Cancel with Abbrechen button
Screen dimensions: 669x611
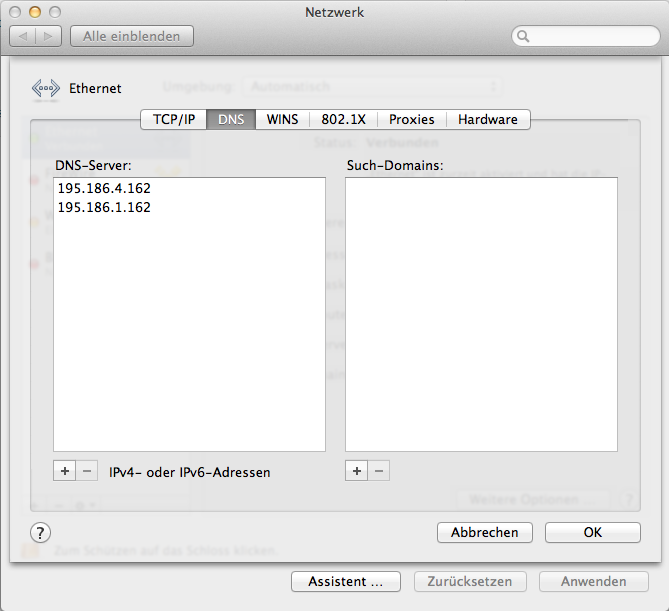click(485, 532)
